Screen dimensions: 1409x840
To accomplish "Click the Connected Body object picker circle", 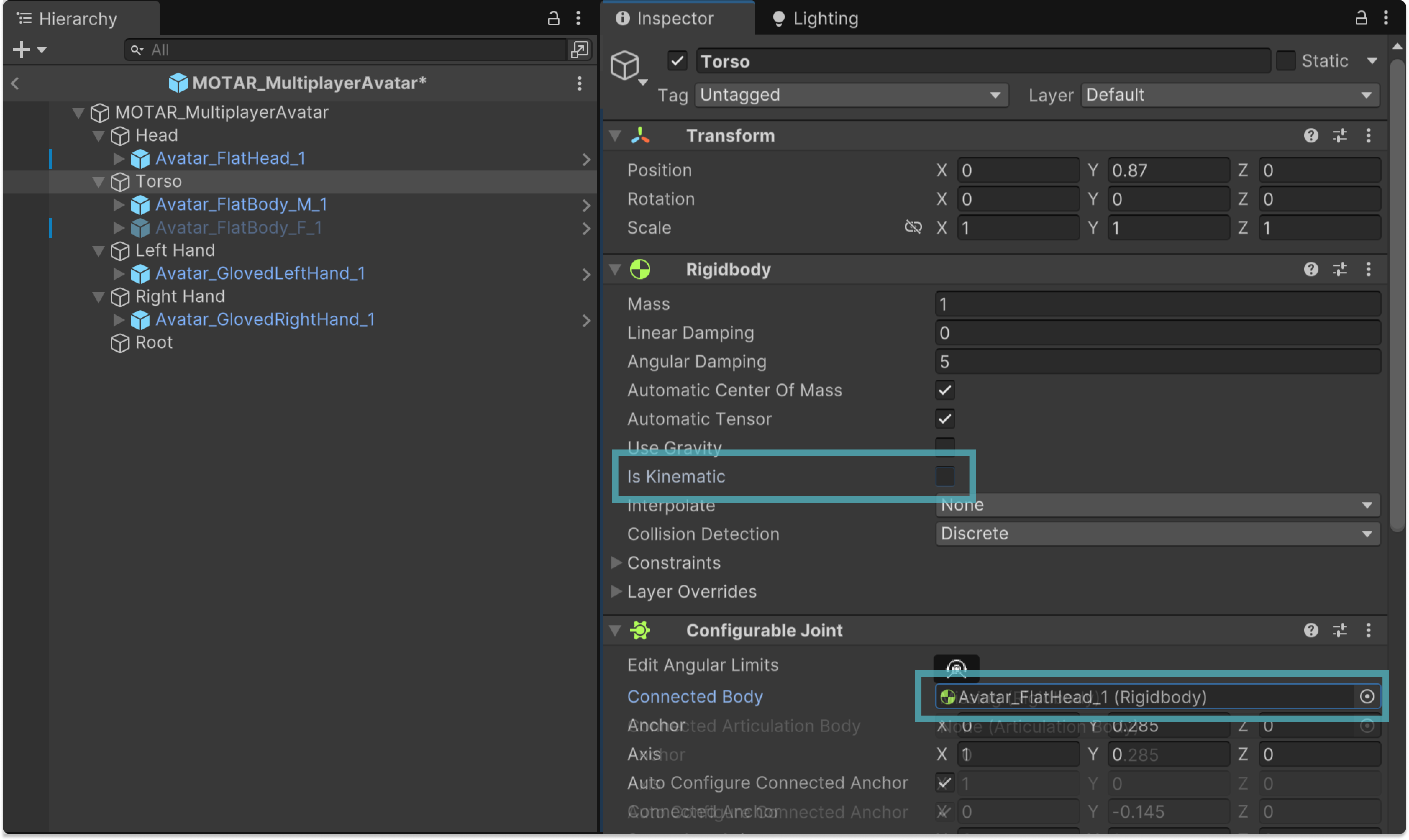I will click(x=1367, y=696).
